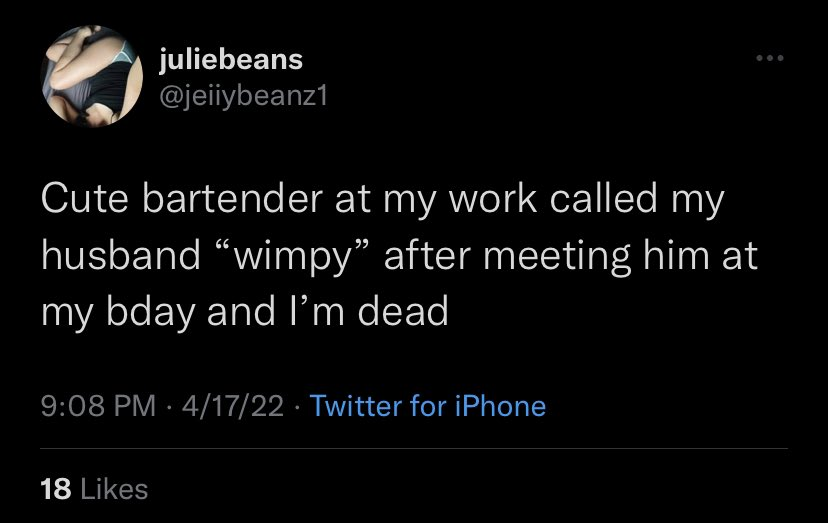Select the @jeiiybeanz1 handle
Screen dimensions: 828x523
pyautogui.click(x=243, y=96)
